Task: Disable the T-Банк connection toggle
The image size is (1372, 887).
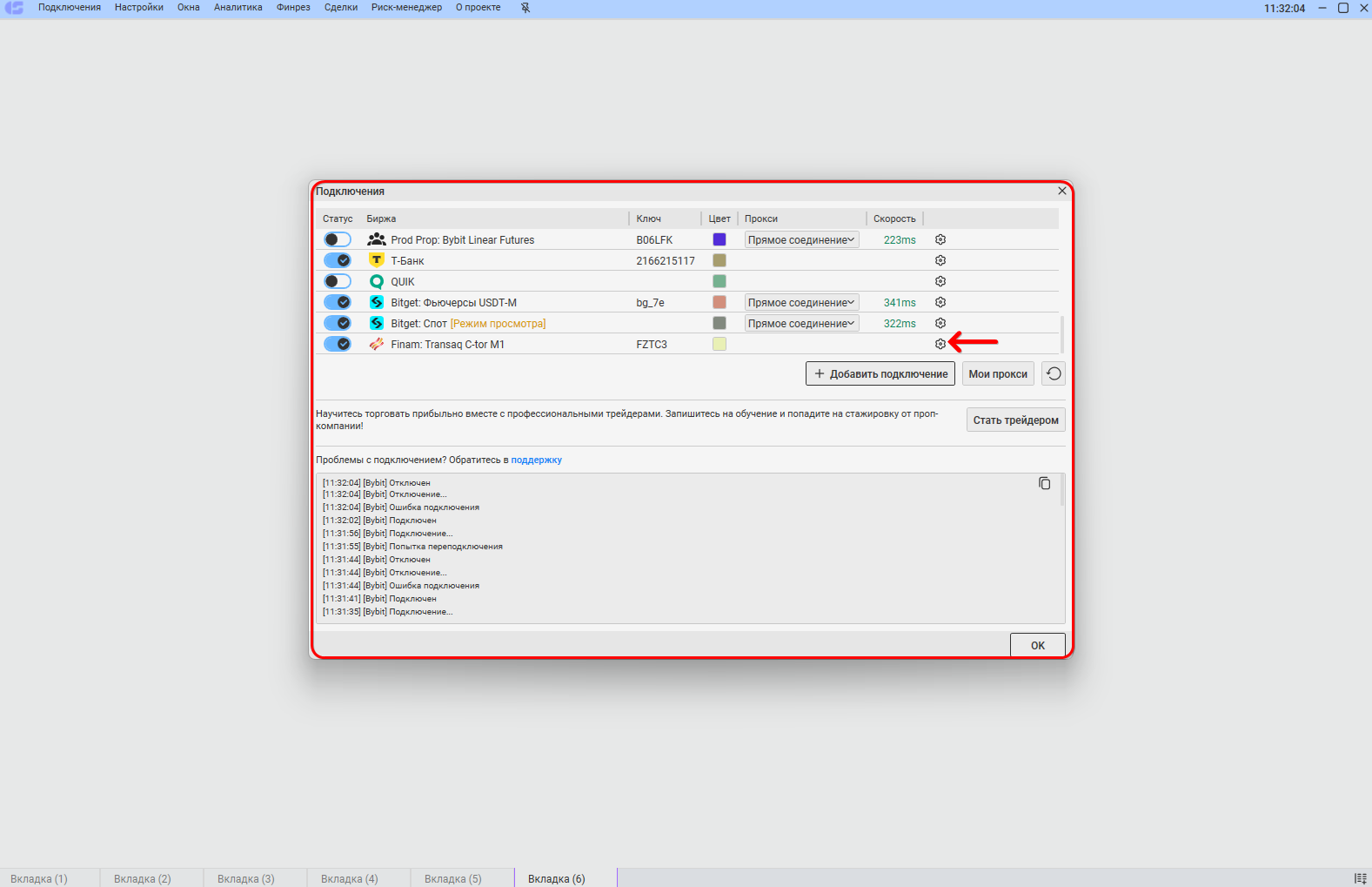Action: pyautogui.click(x=337, y=260)
